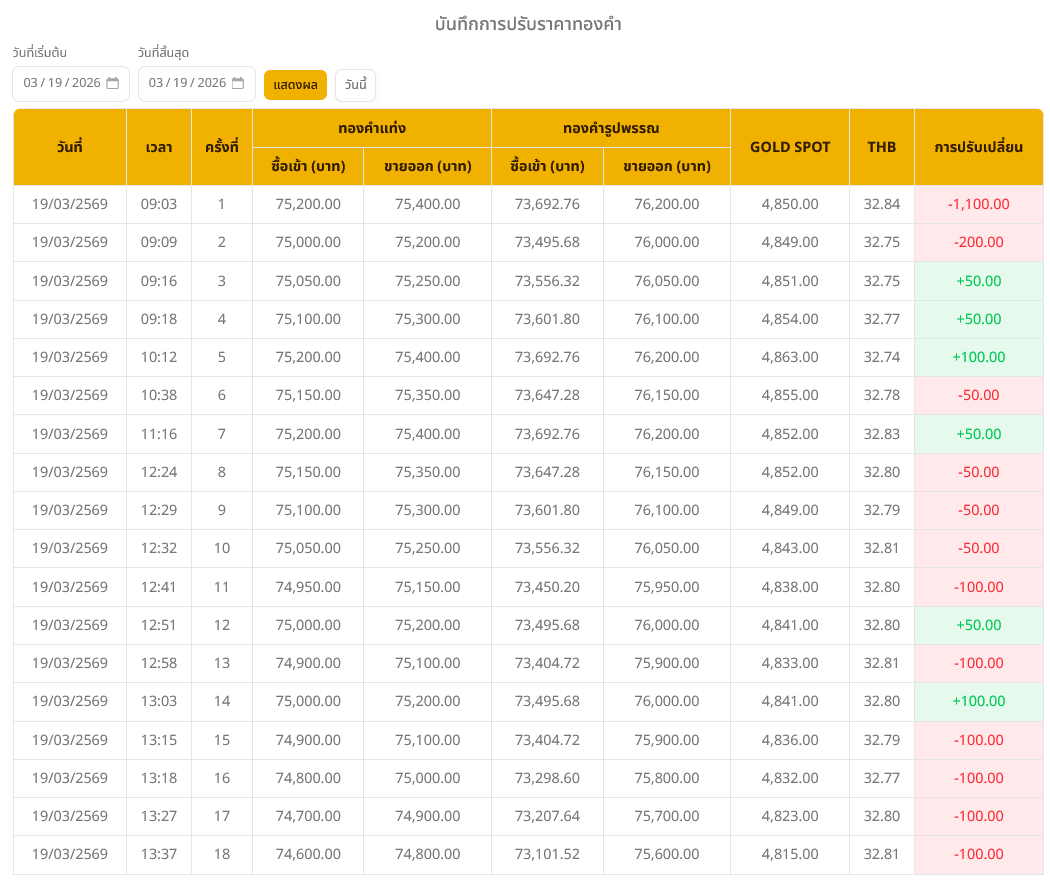Click the page title บันทึกการปรับราคาทองคำ
The width and height of the screenshot is (1050, 881).
[x=528, y=24]
